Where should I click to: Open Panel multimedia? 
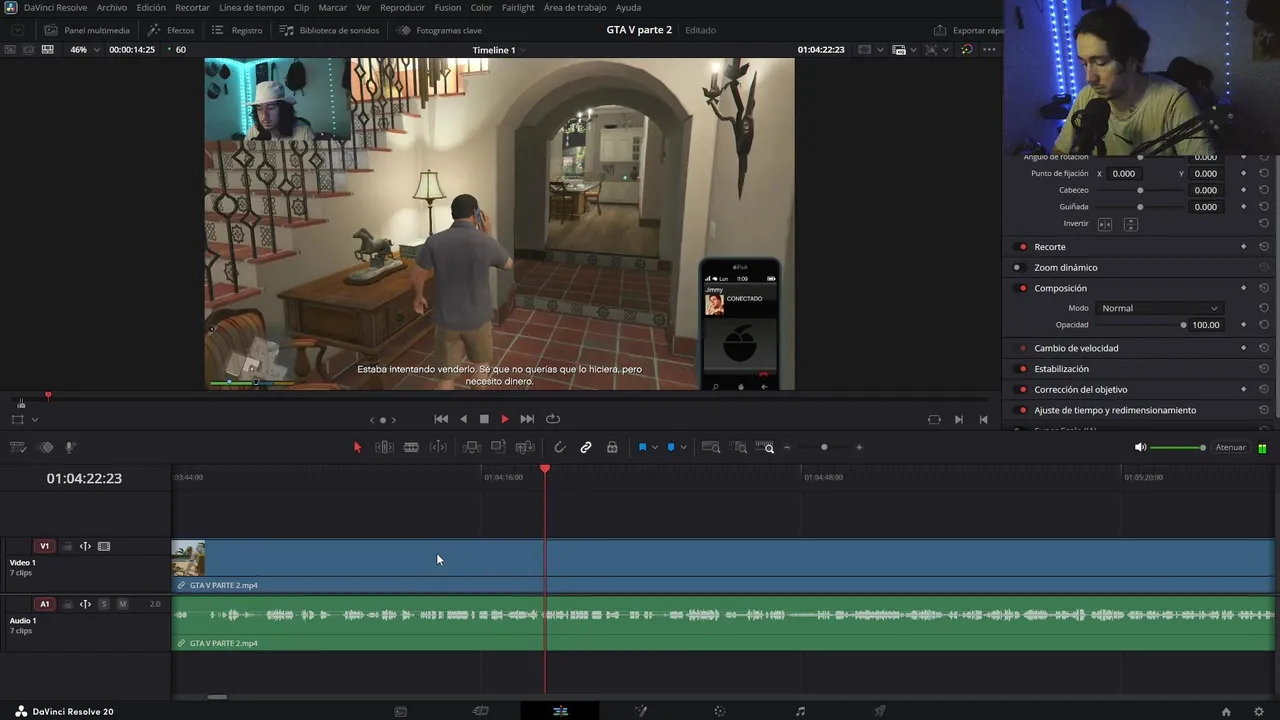(x=87, y=30)
